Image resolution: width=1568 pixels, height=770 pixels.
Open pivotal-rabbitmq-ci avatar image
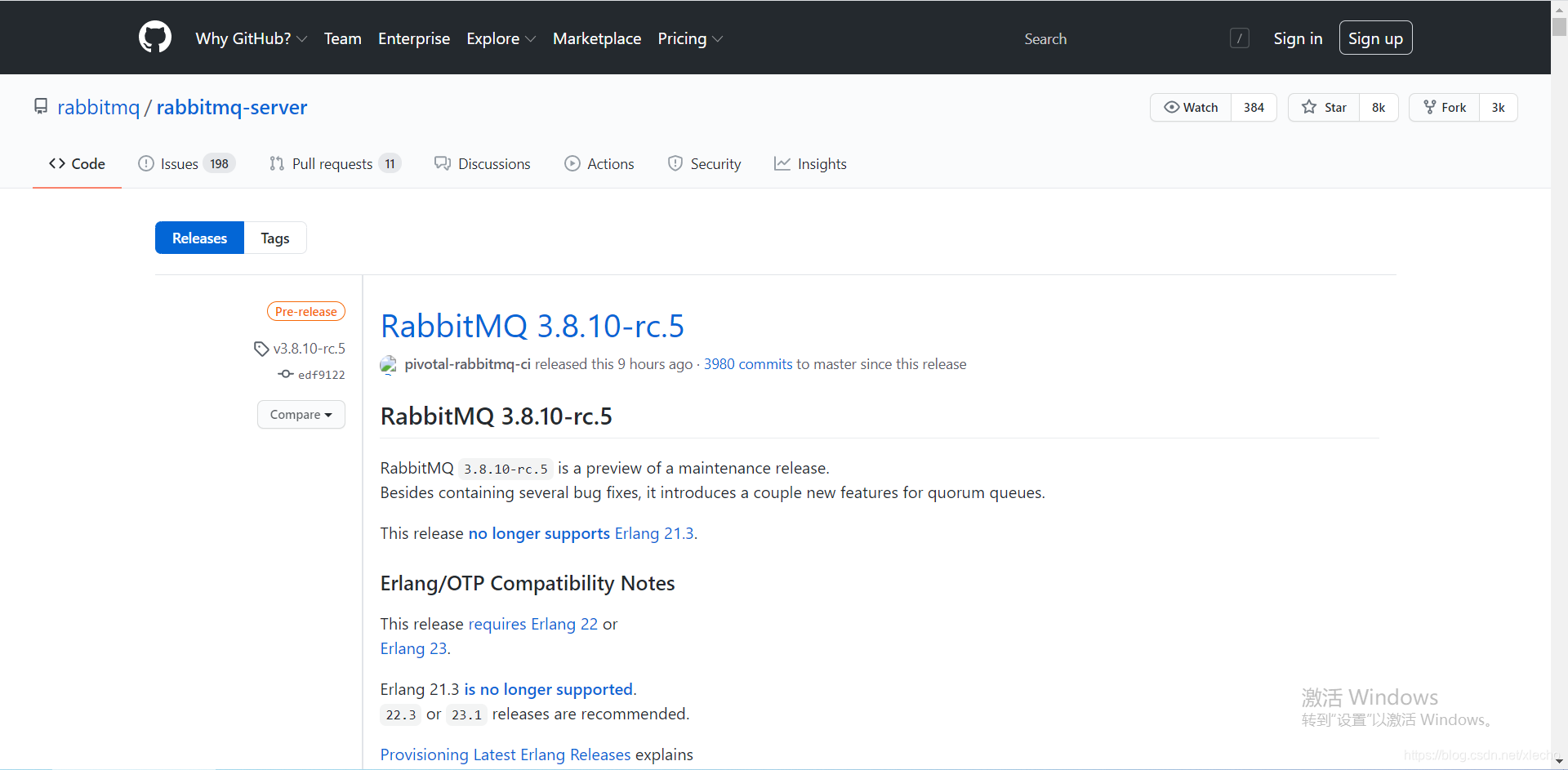pyautogui.click(x=389, y=364)
